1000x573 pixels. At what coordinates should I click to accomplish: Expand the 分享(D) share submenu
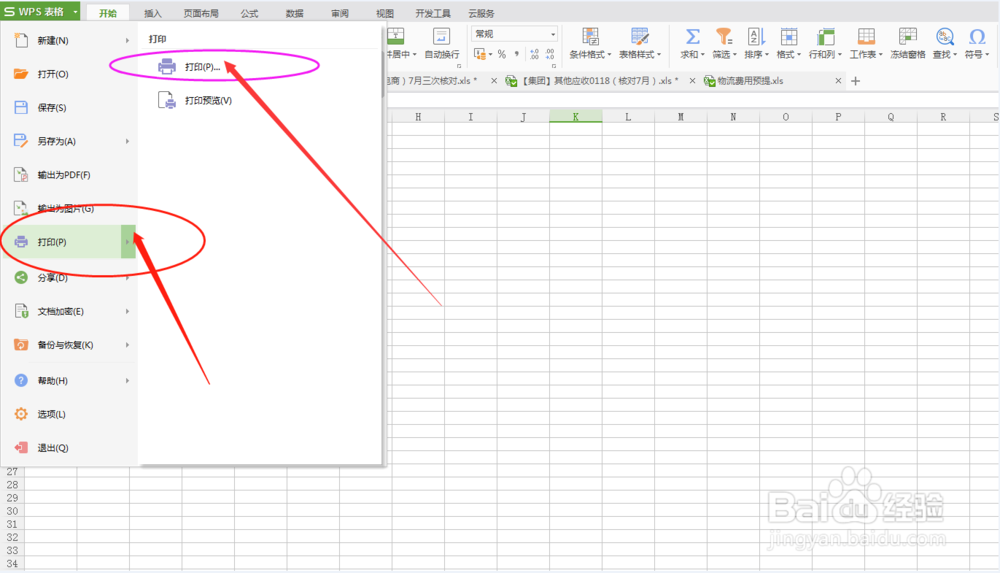tap(128, 278)
